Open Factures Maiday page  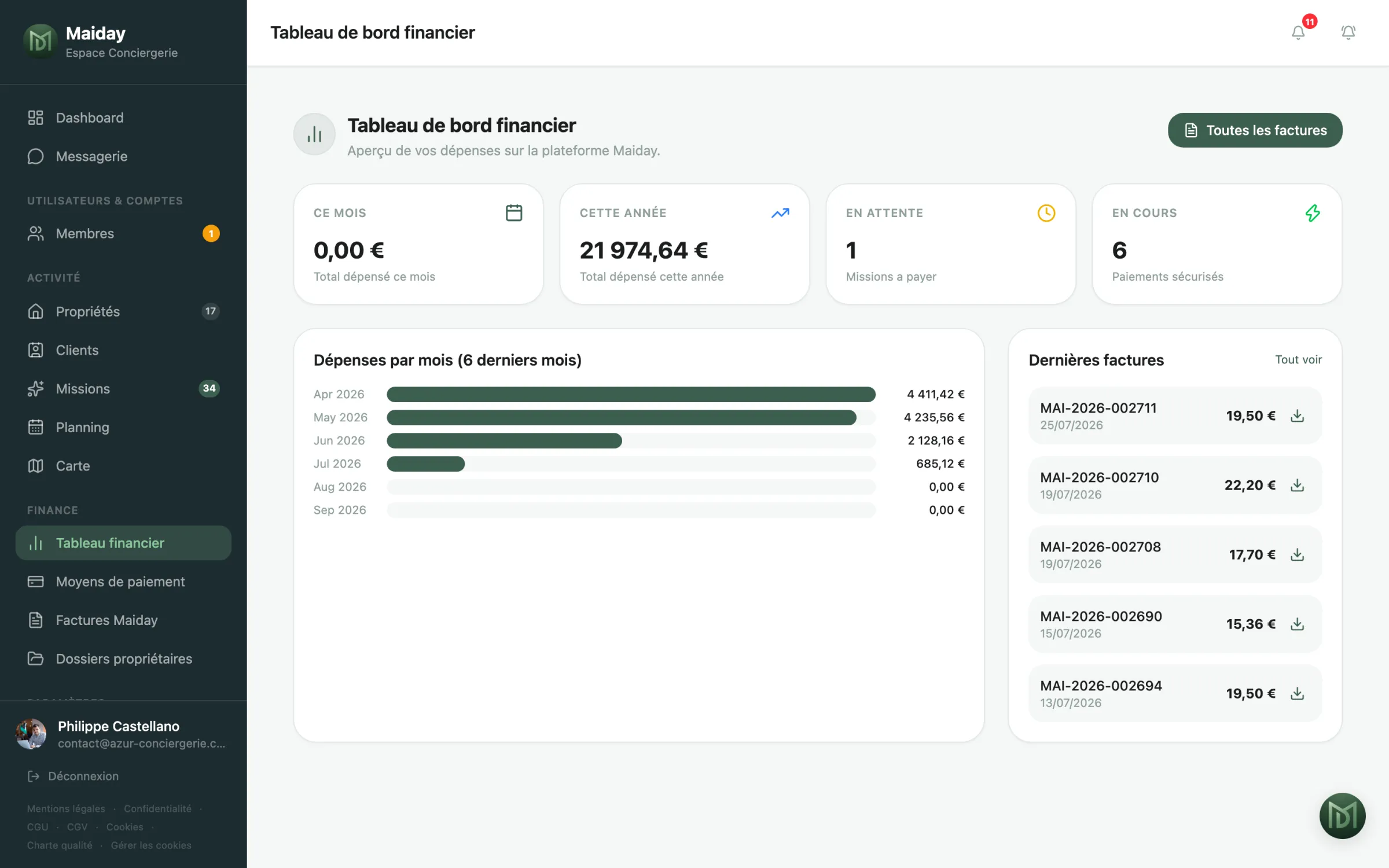click(x=123, y=620)
